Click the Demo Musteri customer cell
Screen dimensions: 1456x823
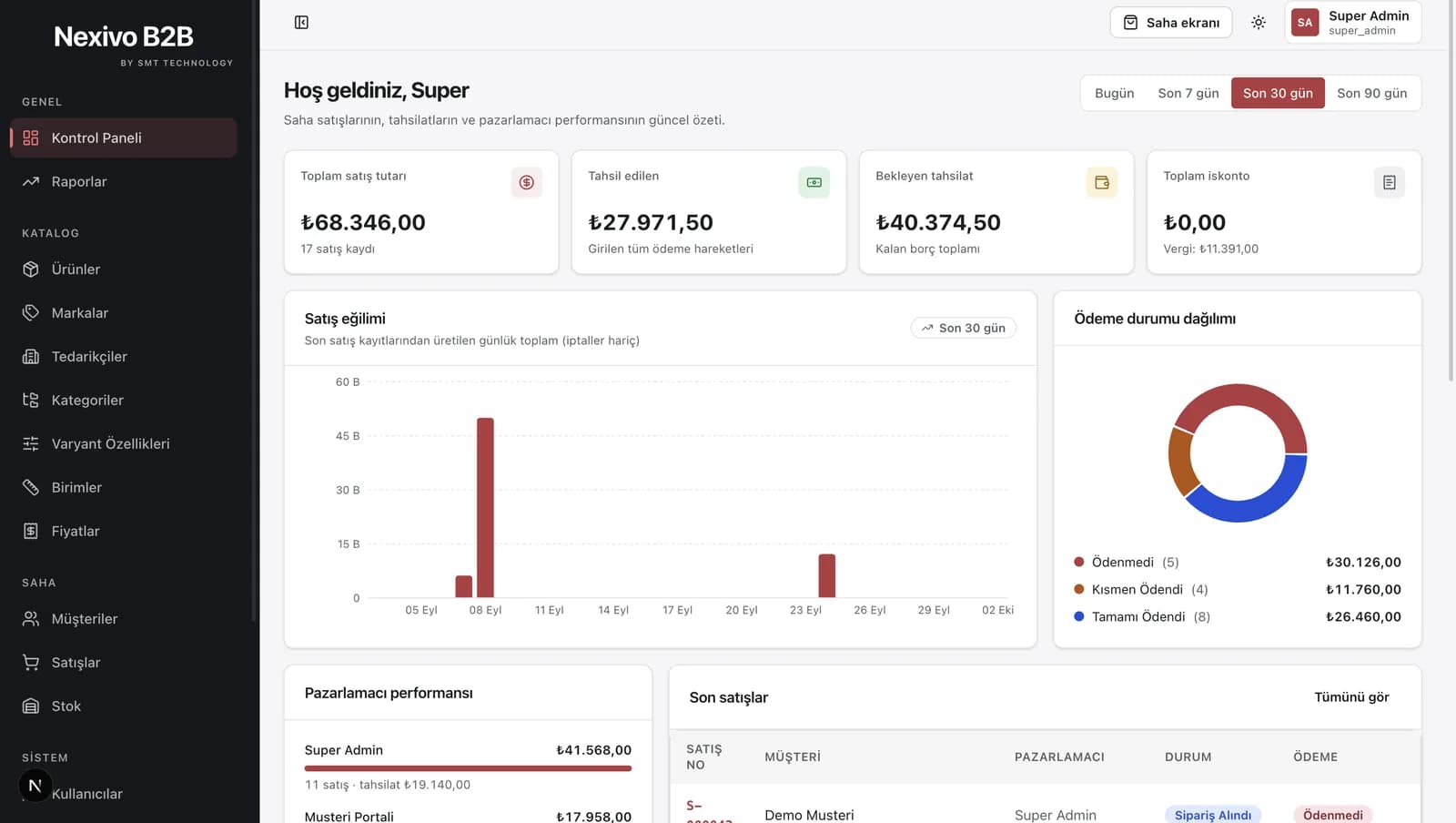point(809,815)
